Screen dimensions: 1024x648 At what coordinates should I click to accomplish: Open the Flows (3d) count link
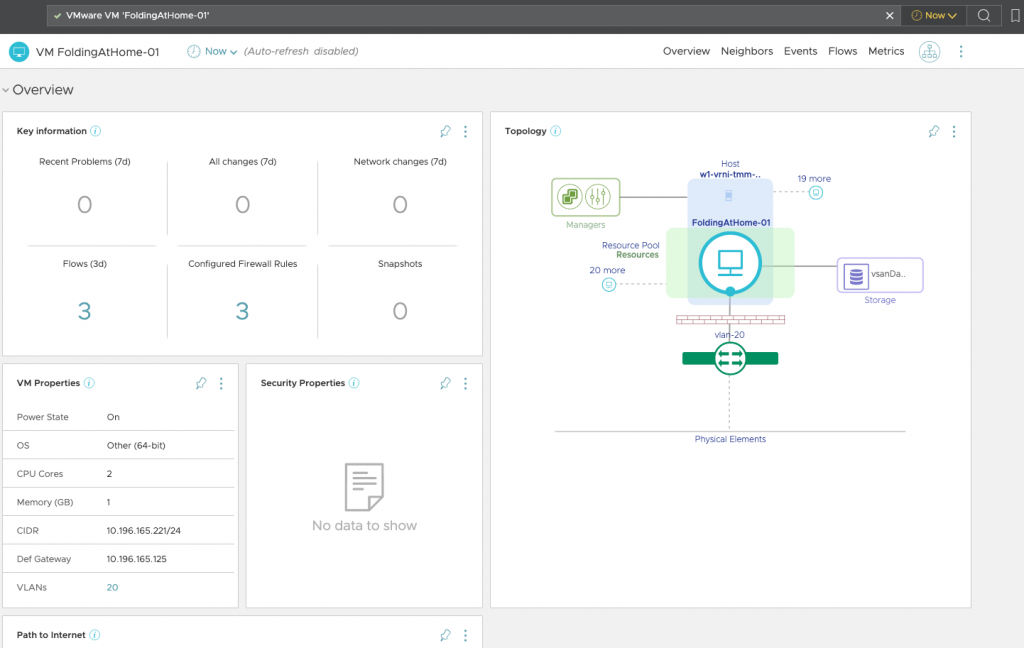[84, 311]
